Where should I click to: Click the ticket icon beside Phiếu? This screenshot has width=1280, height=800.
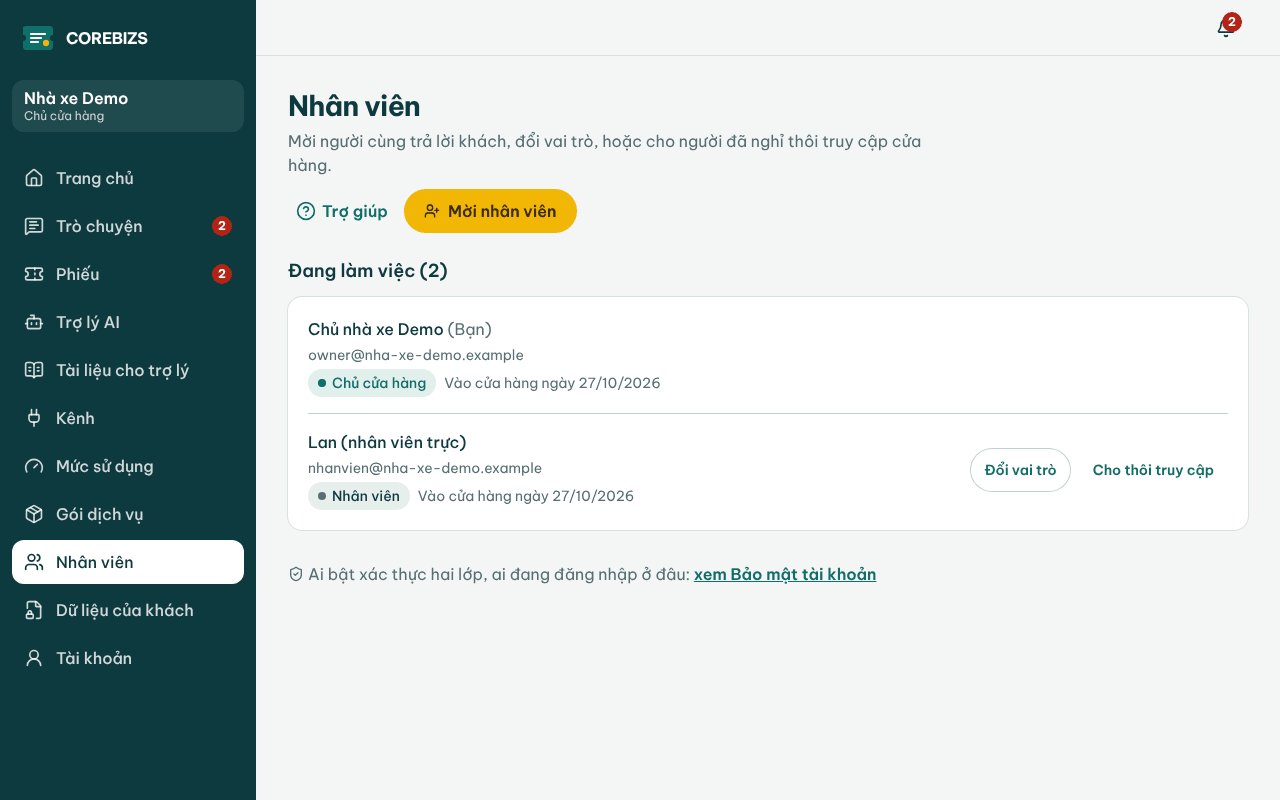coord(34,274)
